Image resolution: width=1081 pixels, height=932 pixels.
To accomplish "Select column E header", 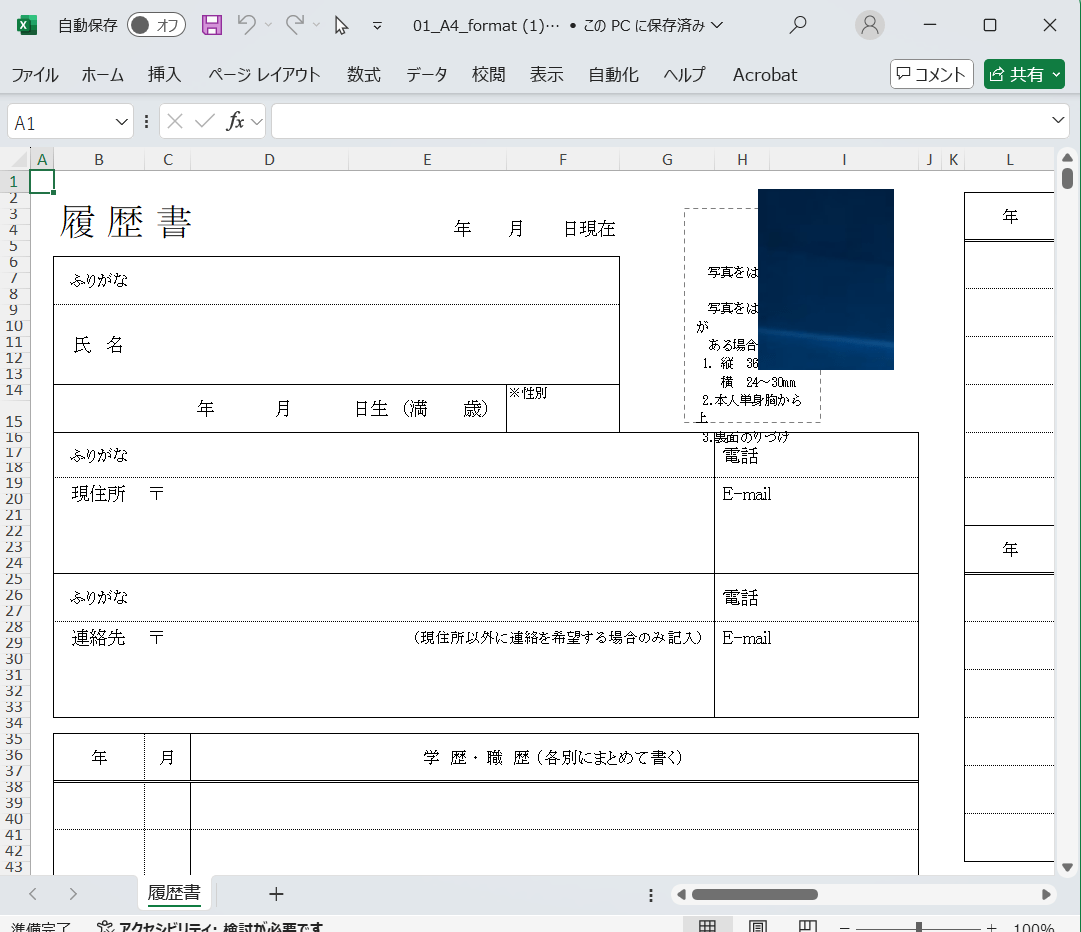I will (x=427, y=160).
